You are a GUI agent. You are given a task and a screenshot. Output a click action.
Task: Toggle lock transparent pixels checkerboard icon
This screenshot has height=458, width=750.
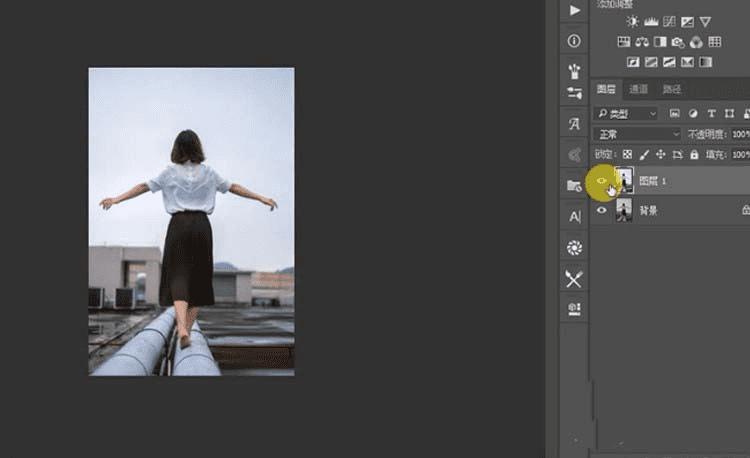tap(627, 155)
